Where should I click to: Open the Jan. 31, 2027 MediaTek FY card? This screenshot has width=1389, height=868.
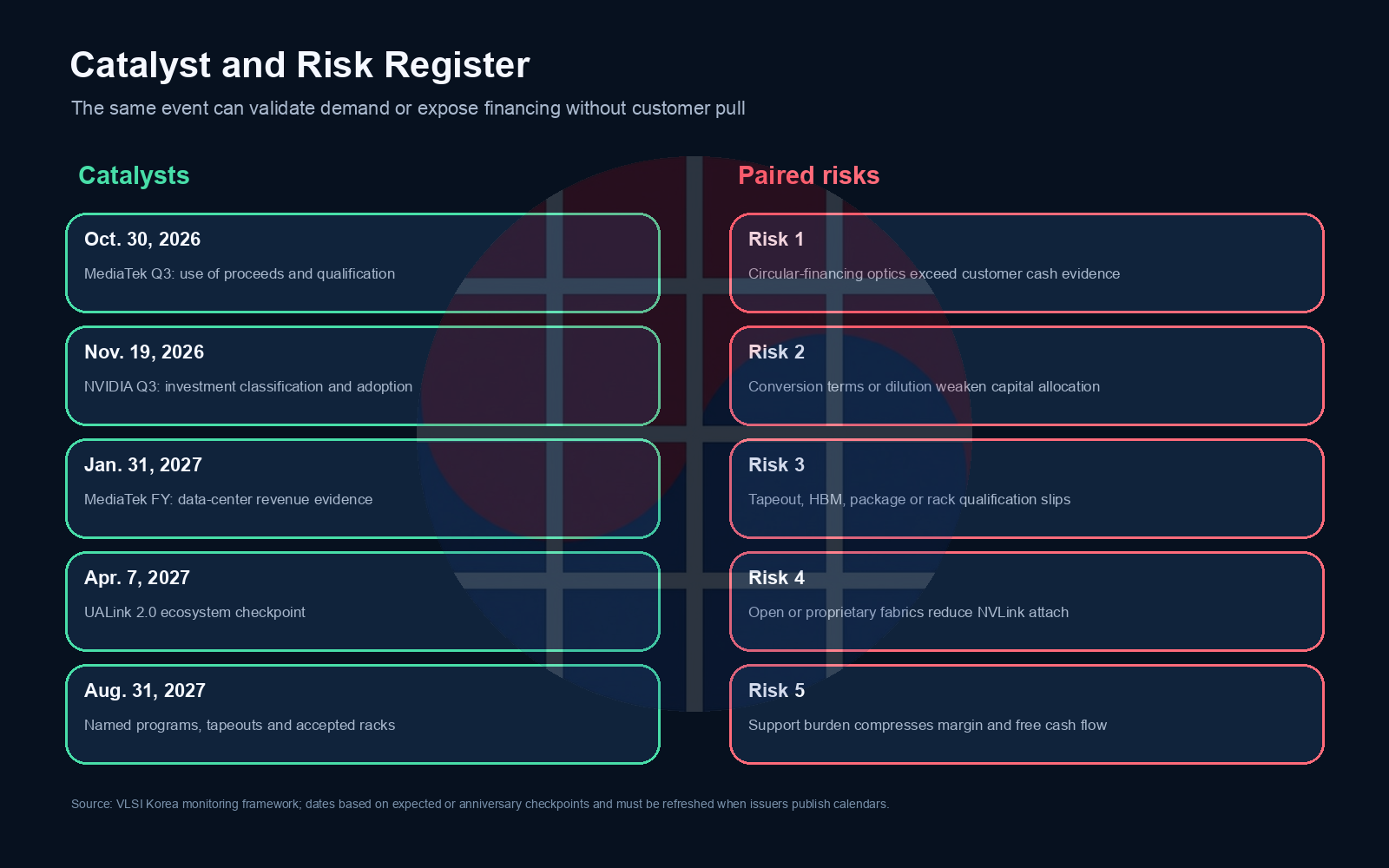[x=363, y=489]
